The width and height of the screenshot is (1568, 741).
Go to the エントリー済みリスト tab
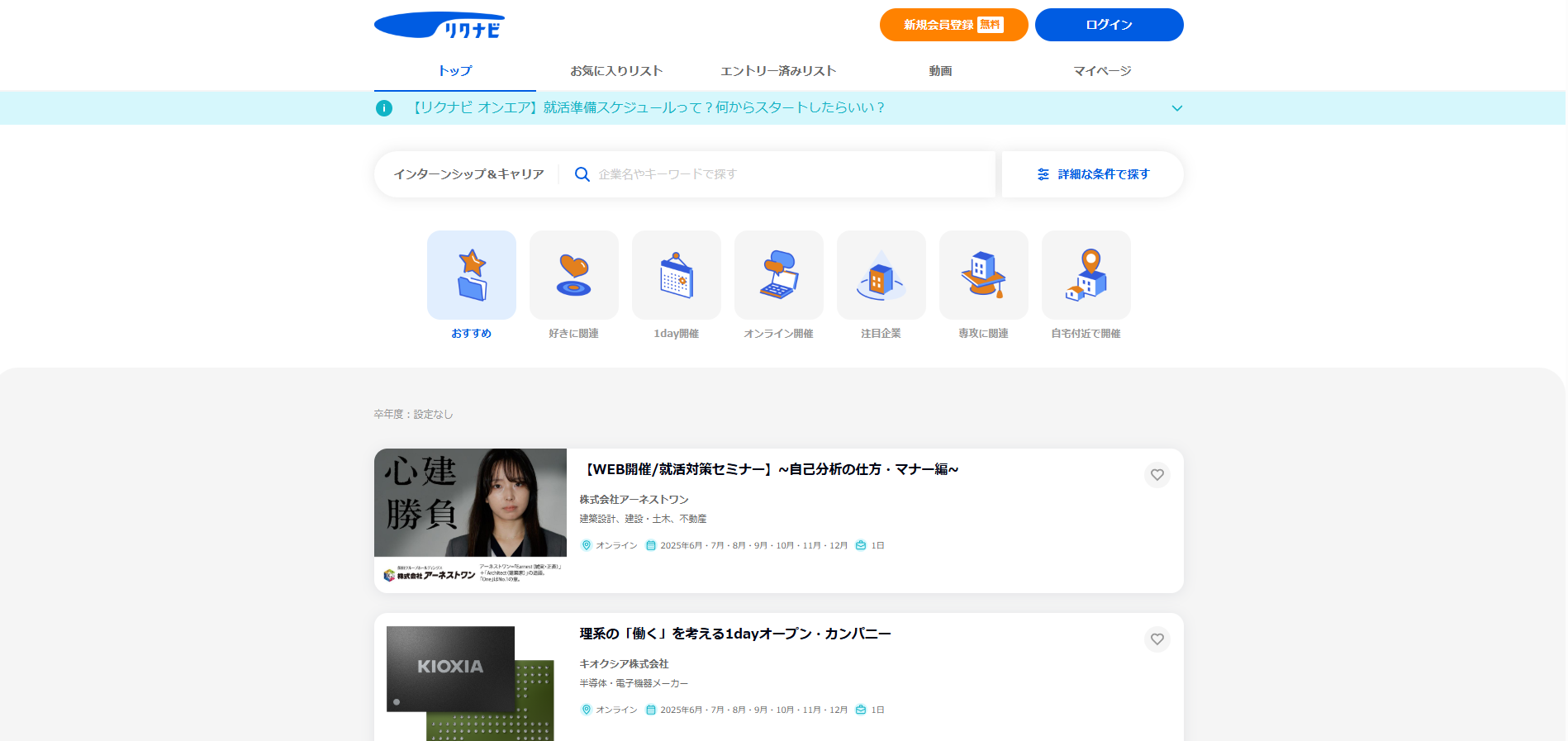(778, 71)
